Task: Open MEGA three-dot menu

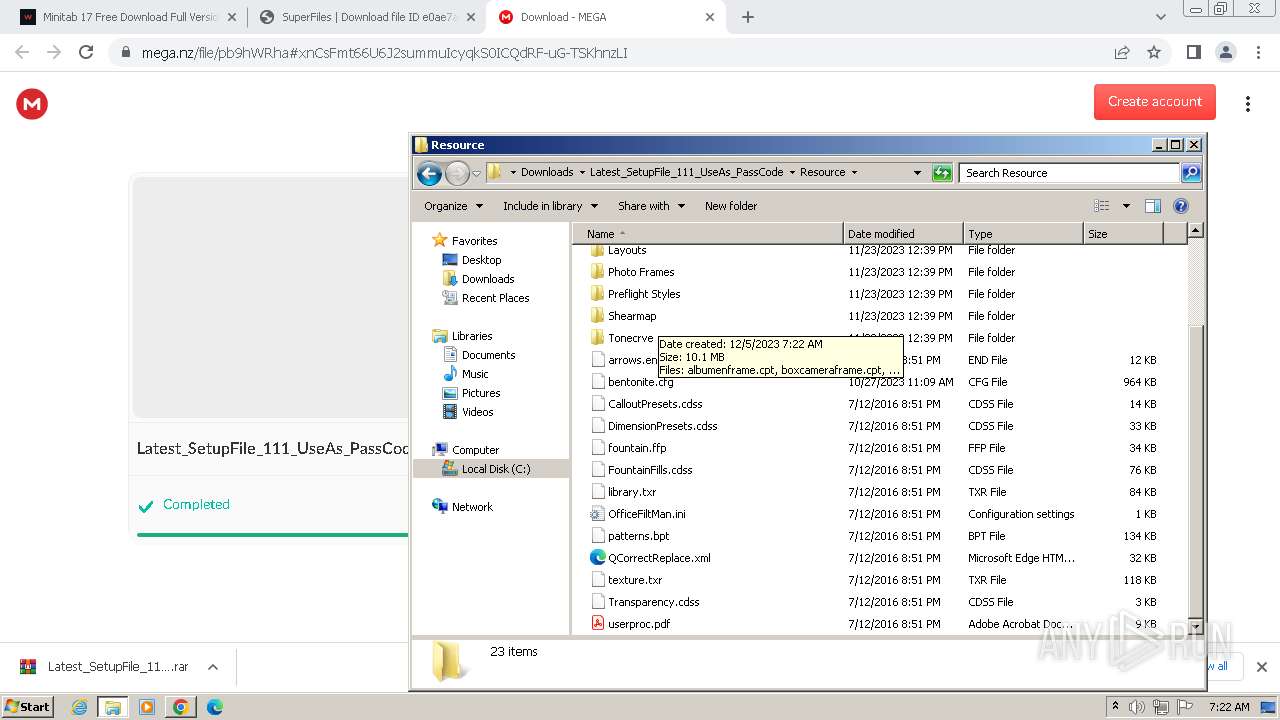Action: pyautogui.click(x=1248, y=103)
